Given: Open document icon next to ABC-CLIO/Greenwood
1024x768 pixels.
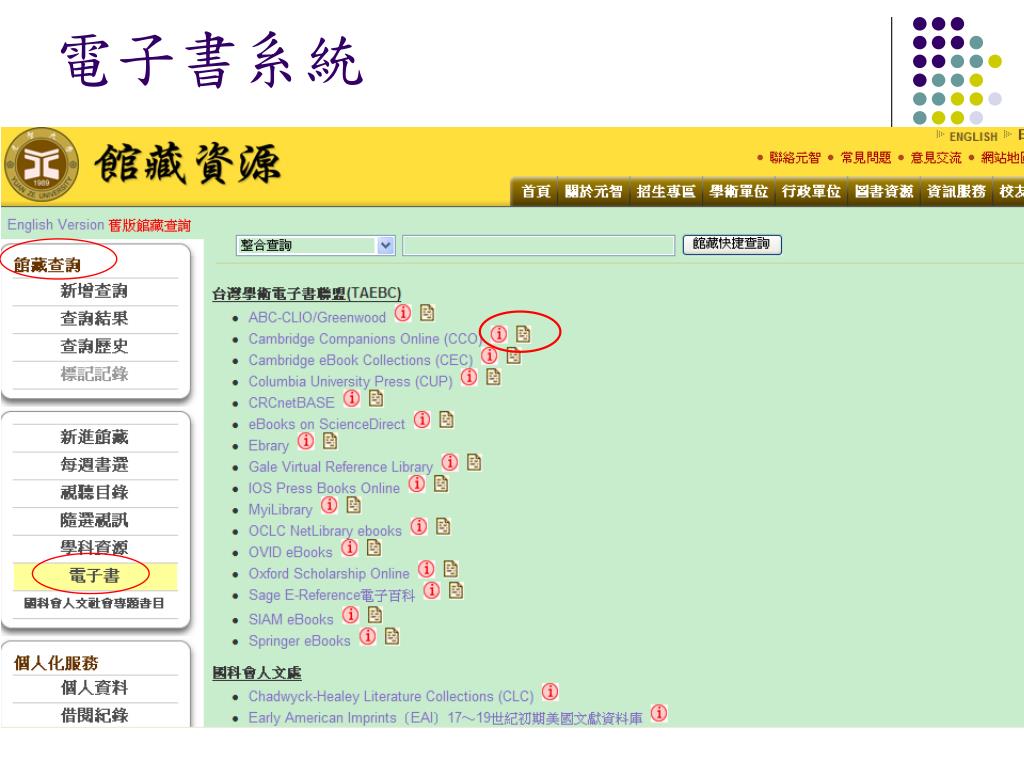Looking at the screenshot, I should 427,313.
